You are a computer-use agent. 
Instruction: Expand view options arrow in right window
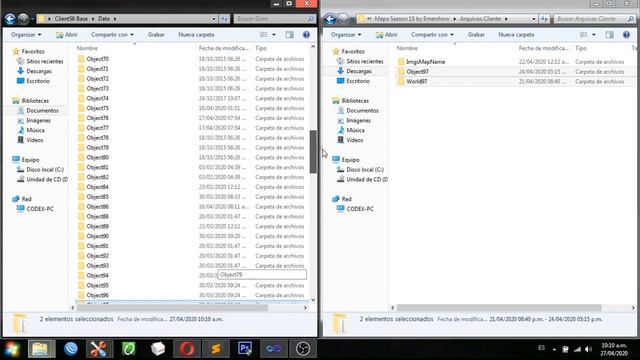(593, 35)
